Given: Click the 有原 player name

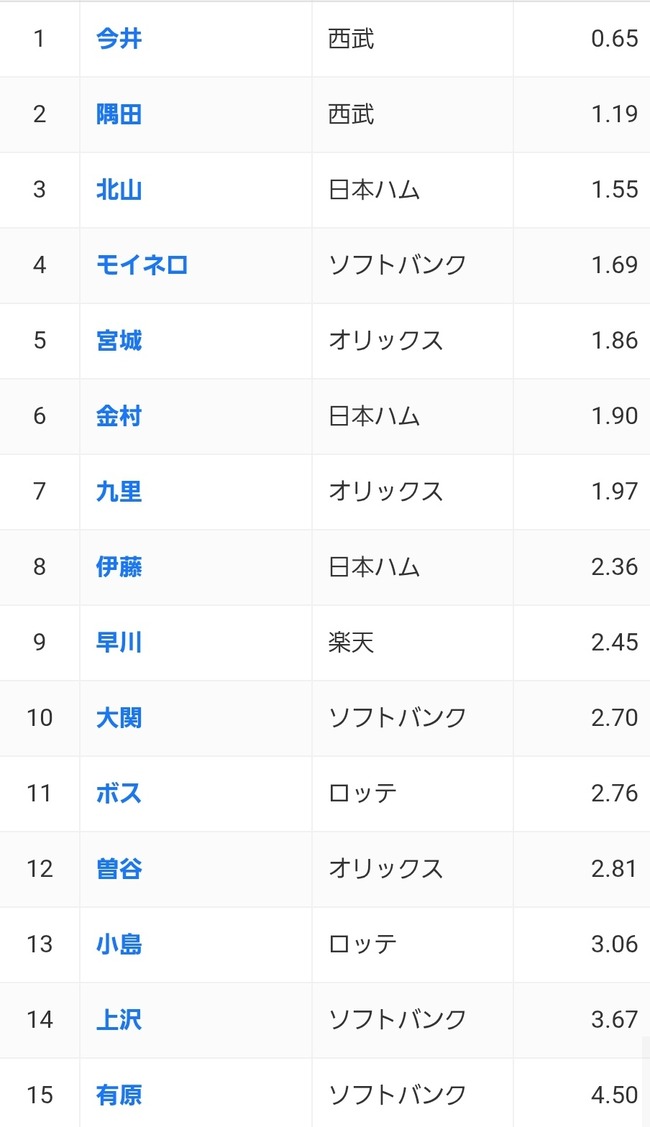Looking at the screenshot, I should click(x=119, y=1095).
